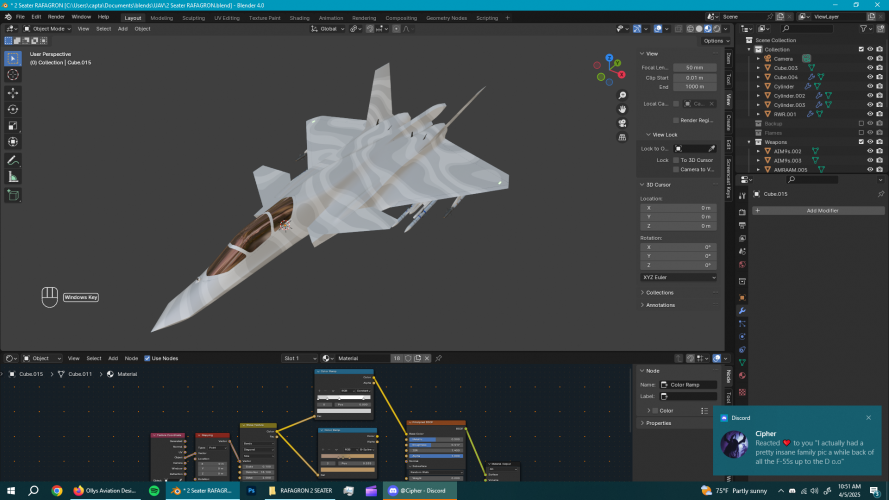Switch to solid viewport shading
889x500 pixels.
(x=699, y=28)
